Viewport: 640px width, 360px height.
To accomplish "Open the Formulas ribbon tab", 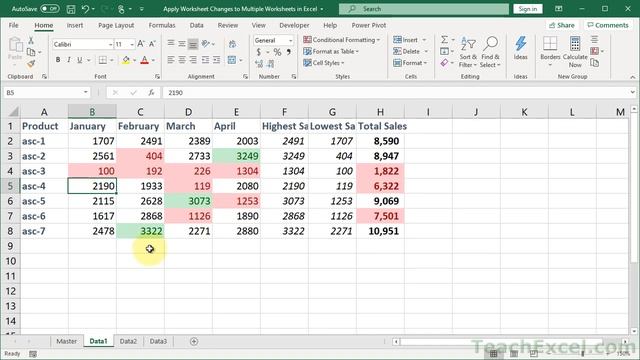I will pos(162,25).
